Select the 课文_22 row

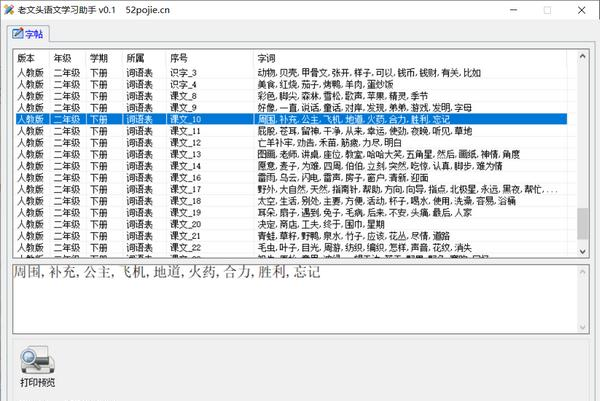click(x=291, y=248)
